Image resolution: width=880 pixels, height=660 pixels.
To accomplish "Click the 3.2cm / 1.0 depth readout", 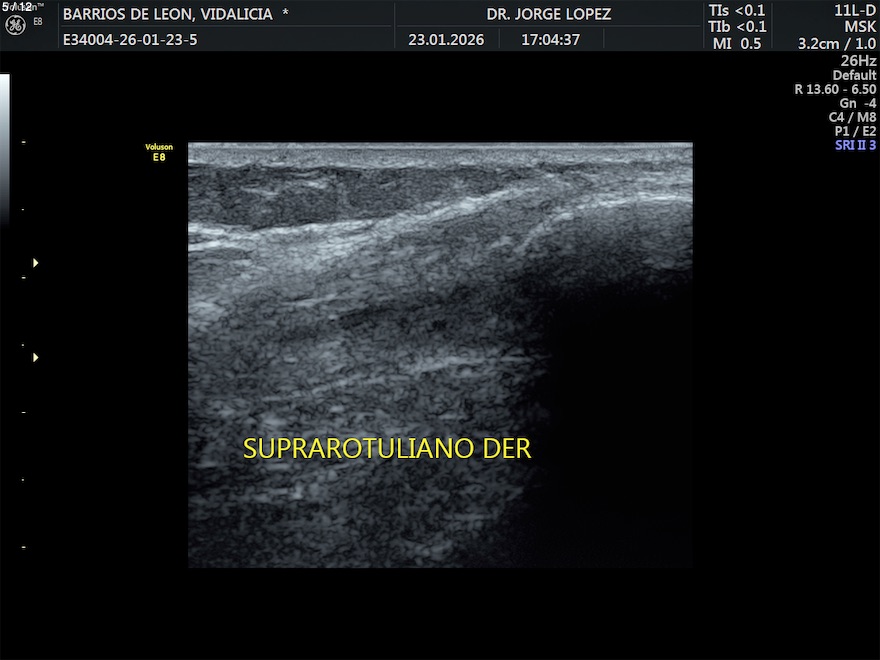I will [x=836, y=44].
